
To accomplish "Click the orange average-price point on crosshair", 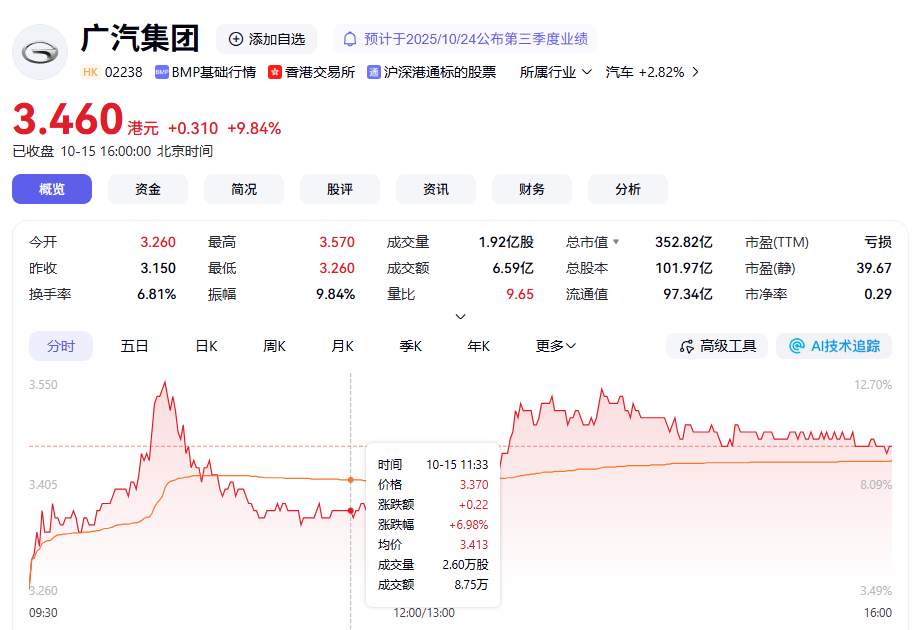I will coord(350,479).
